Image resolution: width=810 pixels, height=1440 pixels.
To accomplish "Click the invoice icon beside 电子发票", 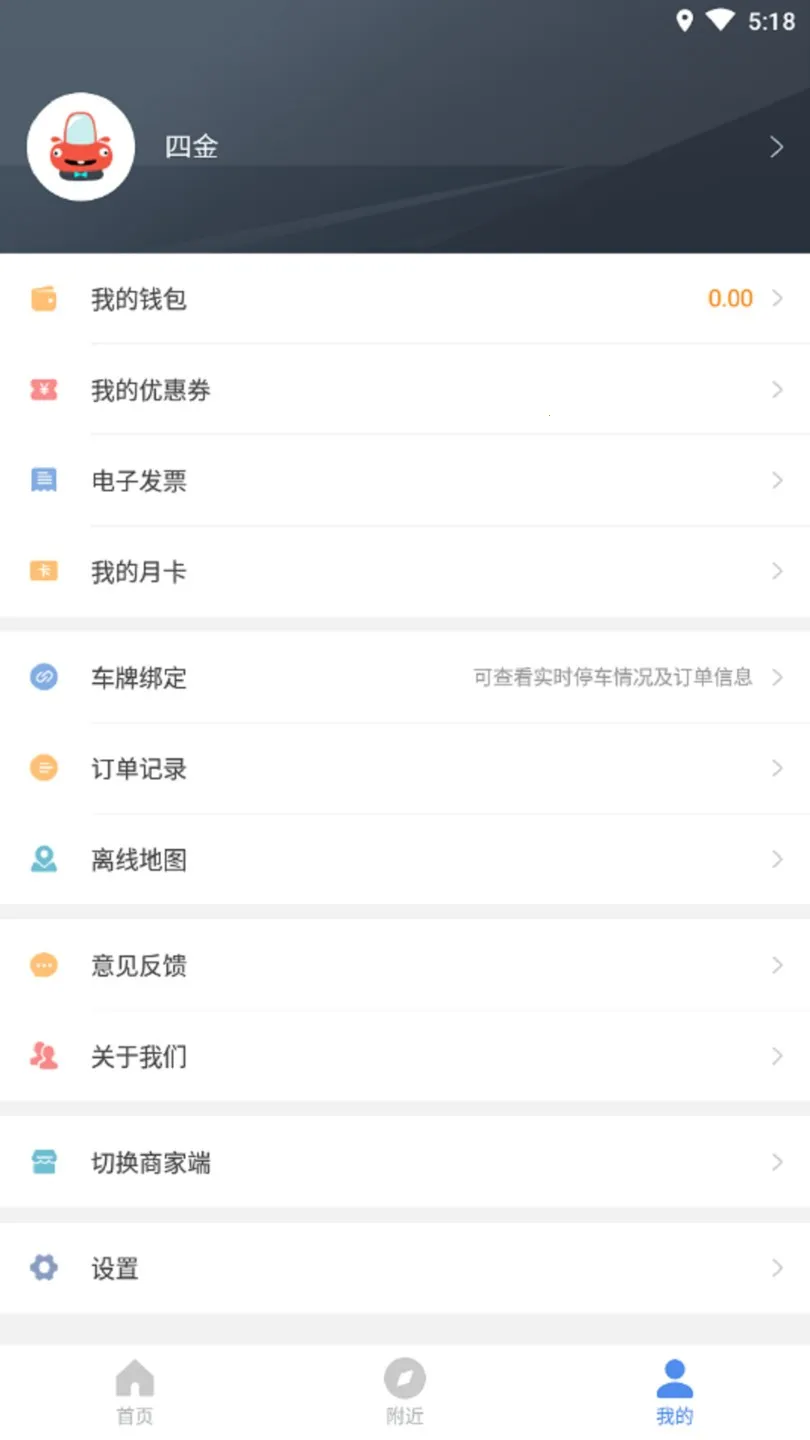I will coord(44,481).
